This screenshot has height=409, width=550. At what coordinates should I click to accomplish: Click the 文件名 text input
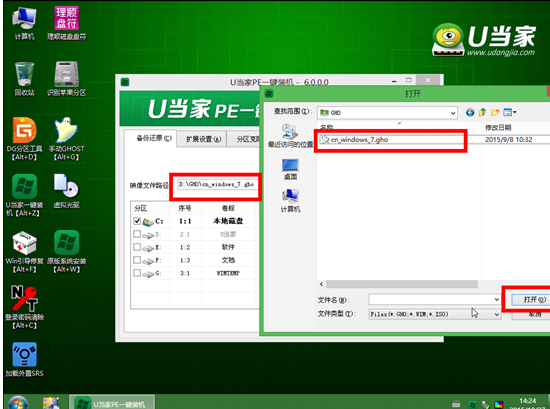(431, 300)
